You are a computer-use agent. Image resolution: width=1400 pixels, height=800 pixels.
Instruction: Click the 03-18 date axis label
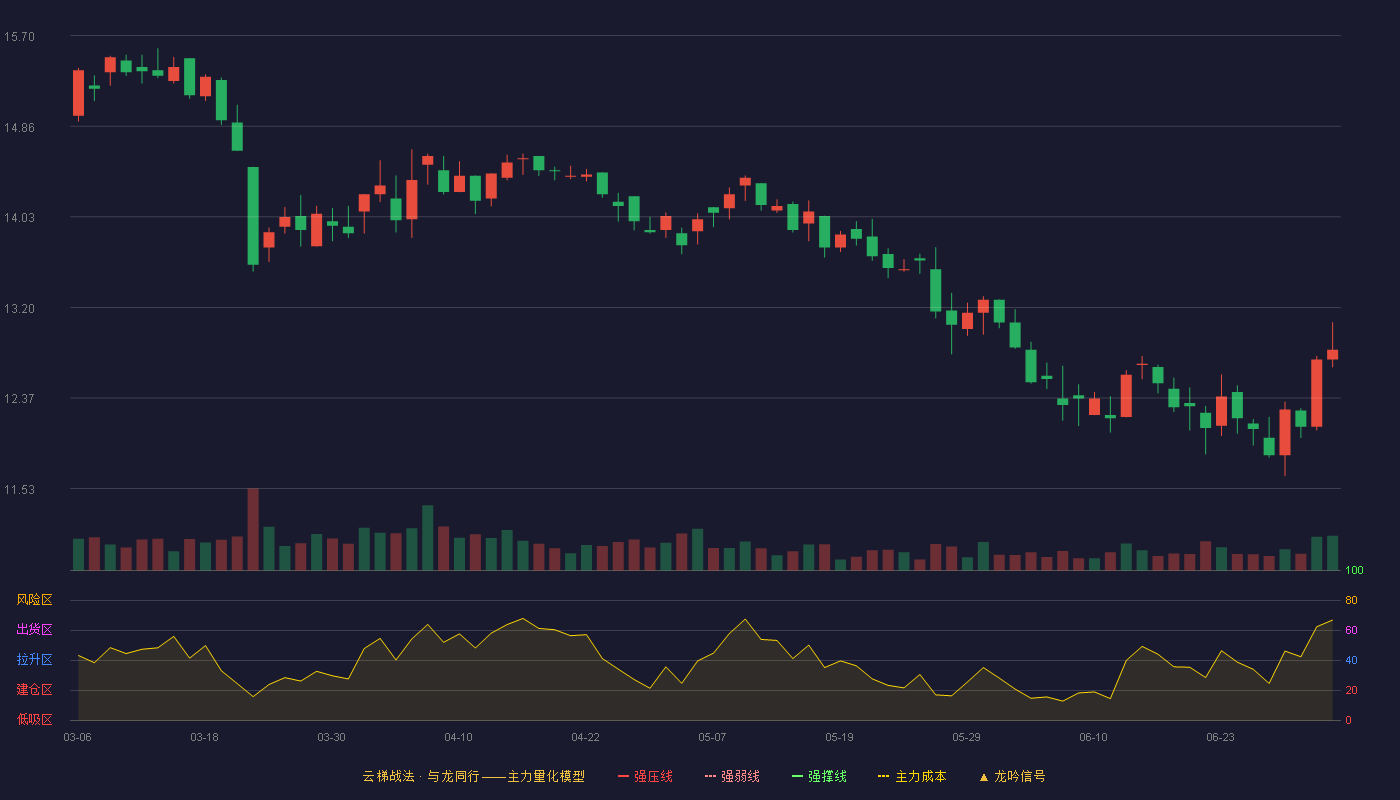click(204, 737)
